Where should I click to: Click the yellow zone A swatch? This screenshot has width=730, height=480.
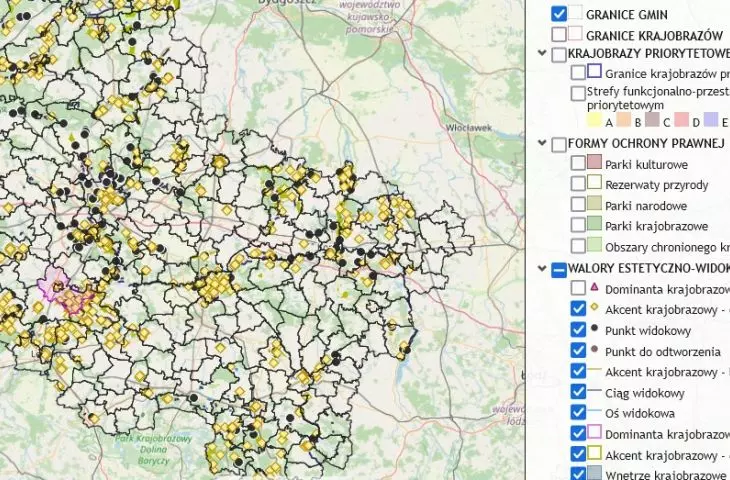594,120
